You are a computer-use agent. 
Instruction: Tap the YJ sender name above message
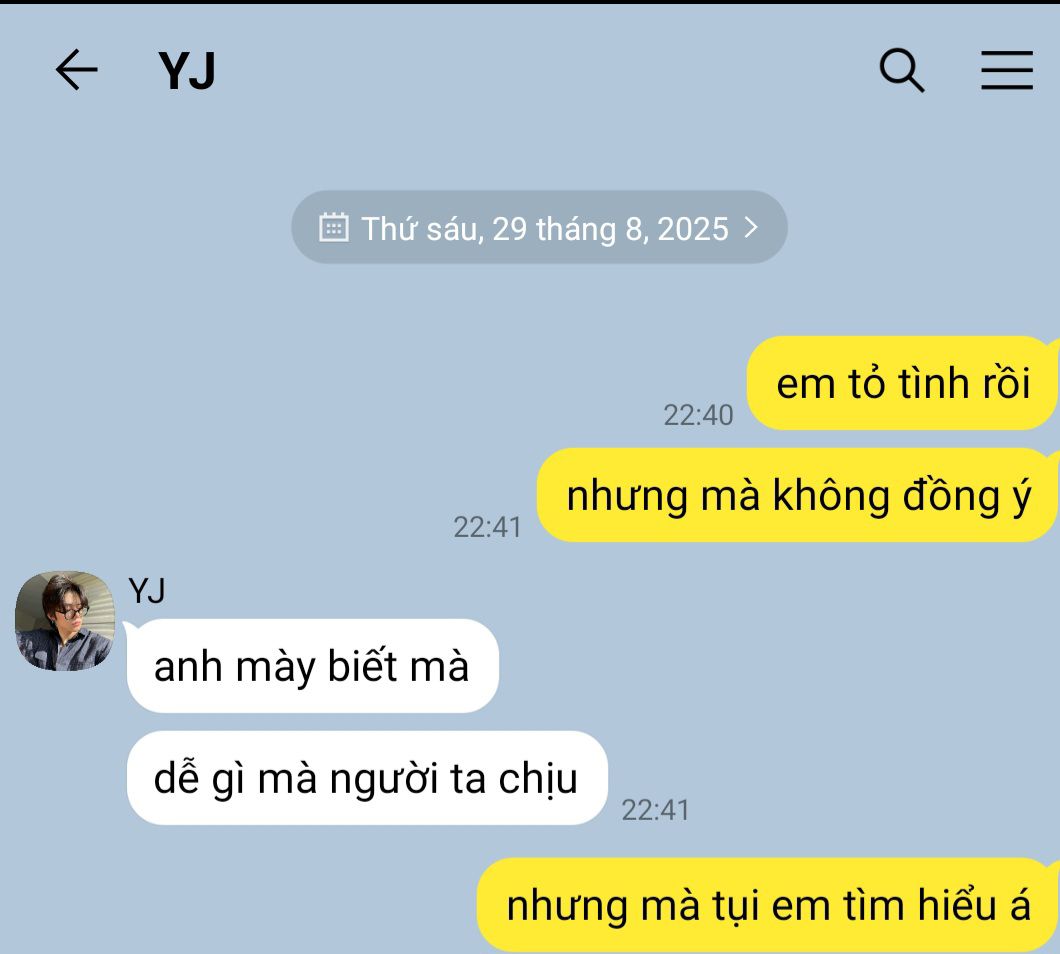[147, 591]
